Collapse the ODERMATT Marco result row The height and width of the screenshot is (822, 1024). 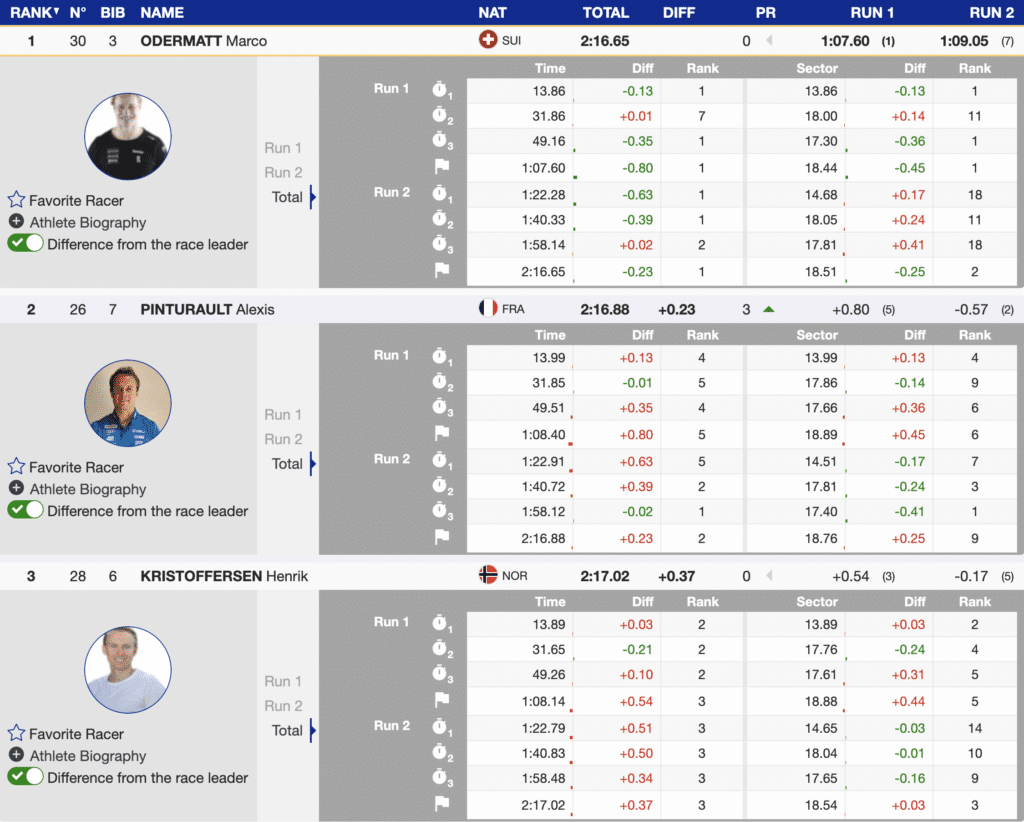tap(204, 41)
